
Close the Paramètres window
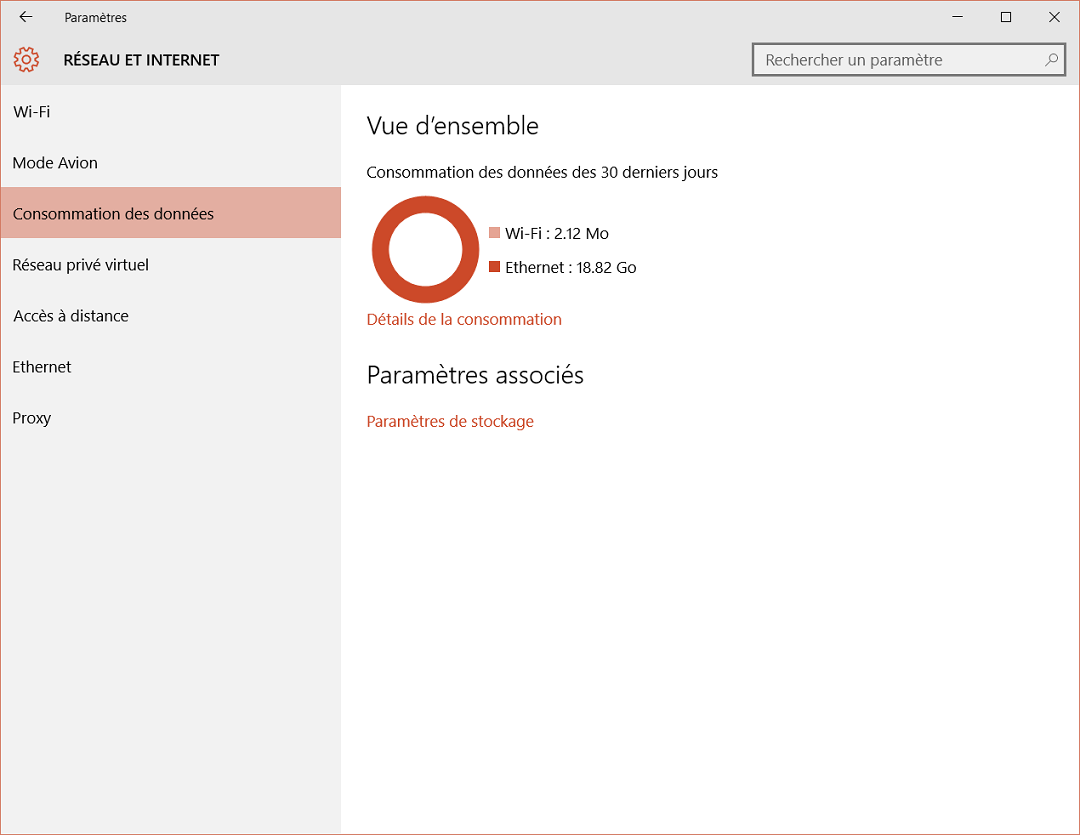pos(1054,17)
